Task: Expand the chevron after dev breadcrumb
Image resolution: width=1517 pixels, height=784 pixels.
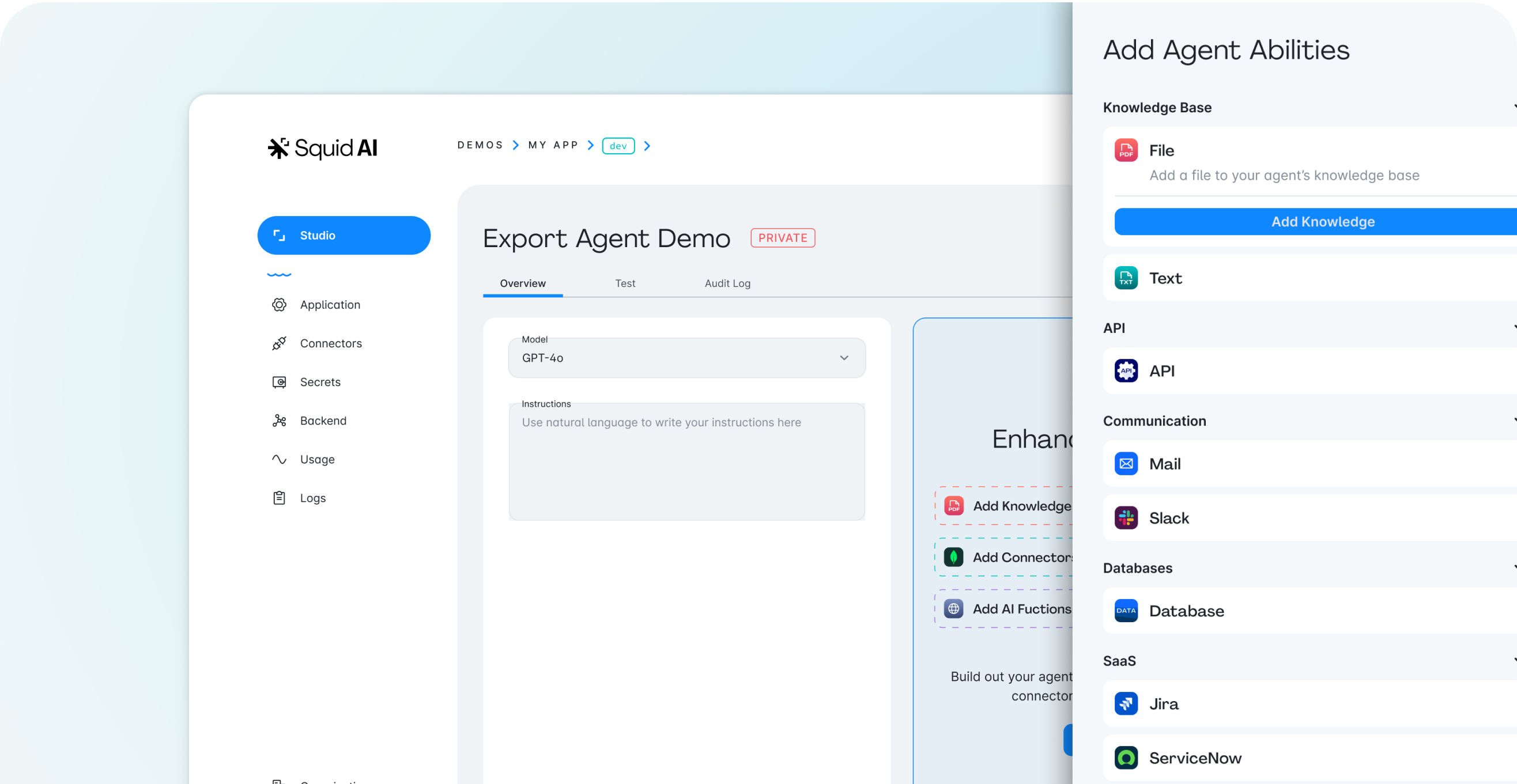Action: click(x=647, y=145)
